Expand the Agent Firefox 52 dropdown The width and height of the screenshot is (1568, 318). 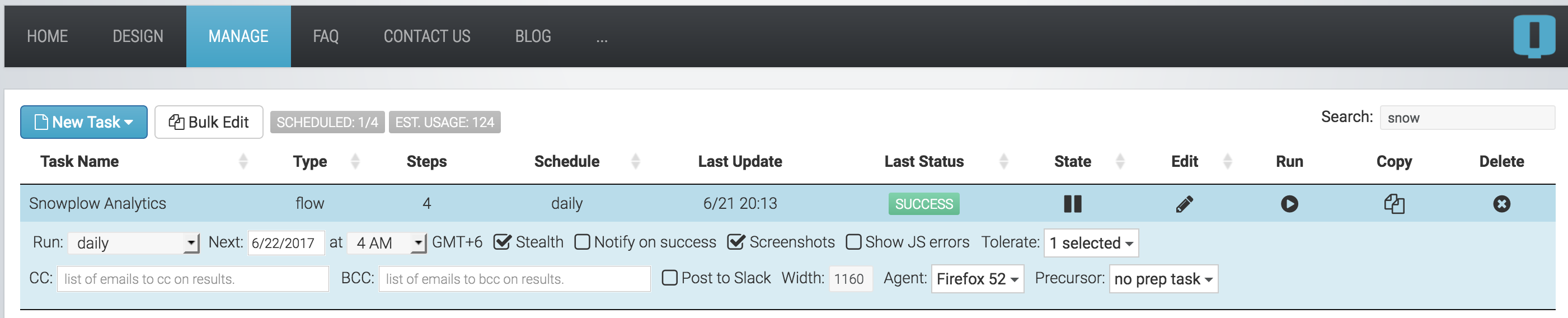coord(978,279)
